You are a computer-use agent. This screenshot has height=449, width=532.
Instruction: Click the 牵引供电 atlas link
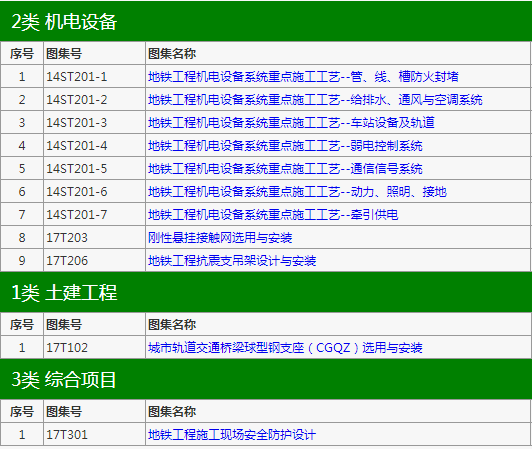(273, 214)
